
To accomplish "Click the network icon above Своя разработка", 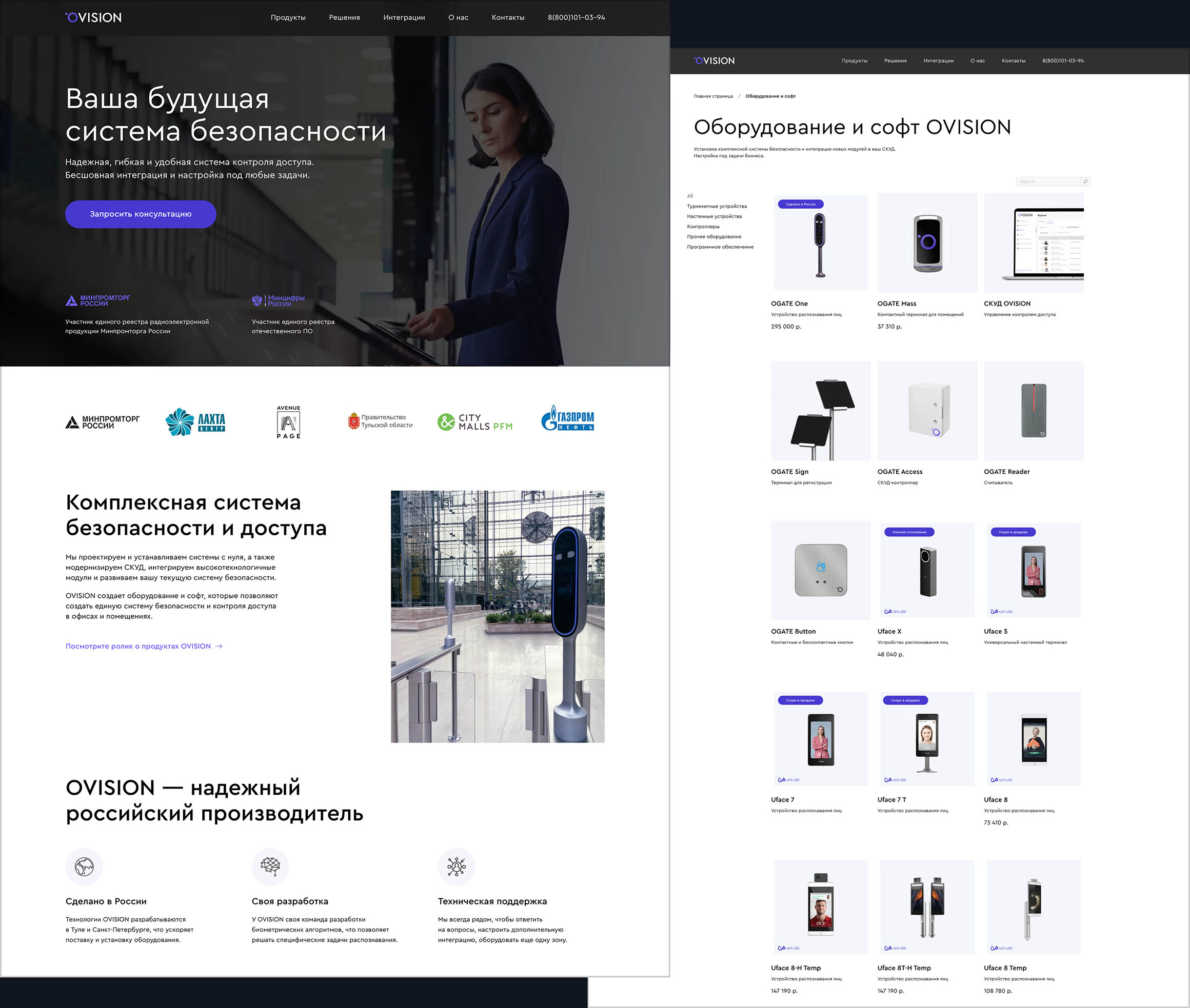I will [270, 866].
